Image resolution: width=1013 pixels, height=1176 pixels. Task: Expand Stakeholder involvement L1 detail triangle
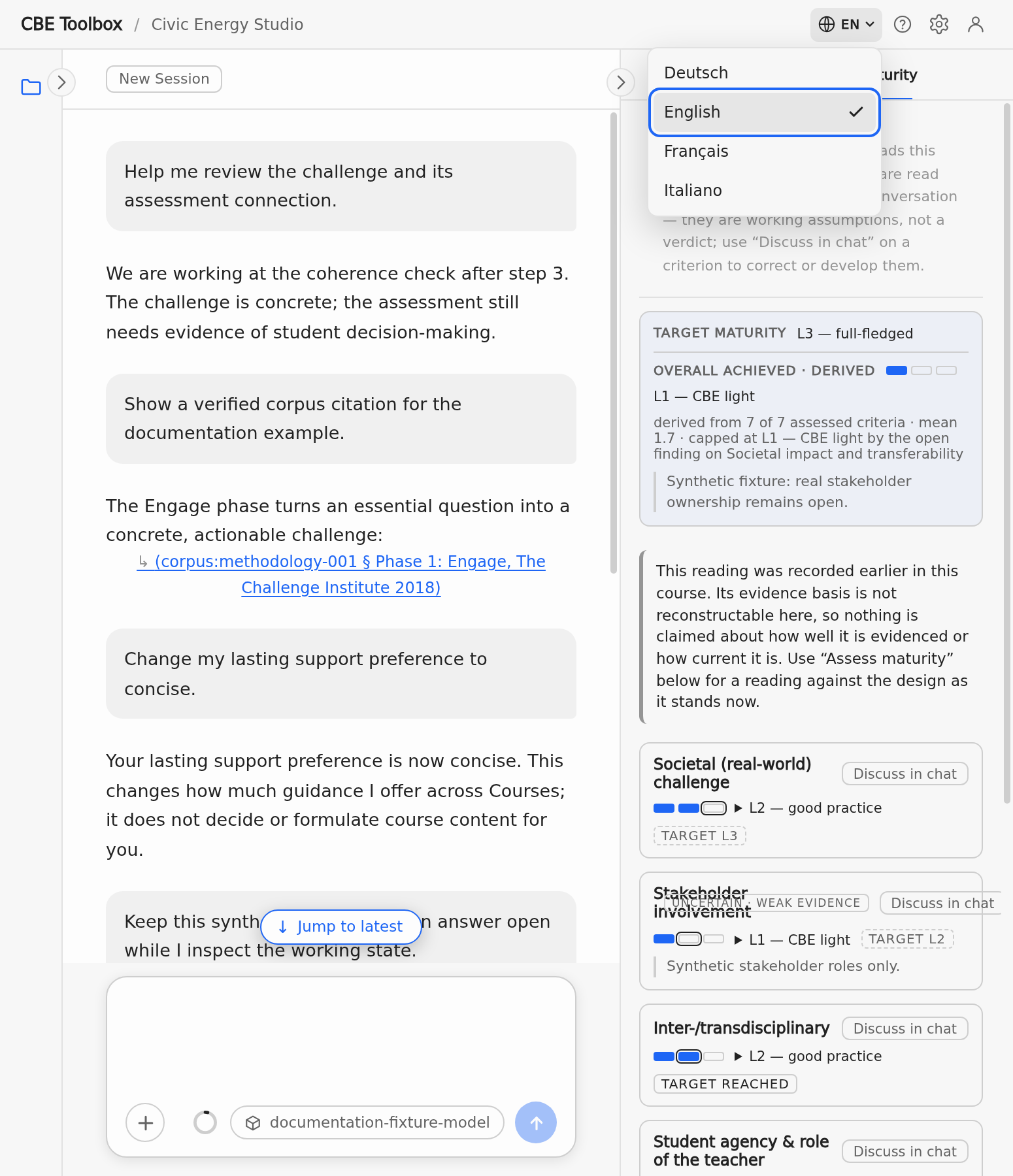739,940
